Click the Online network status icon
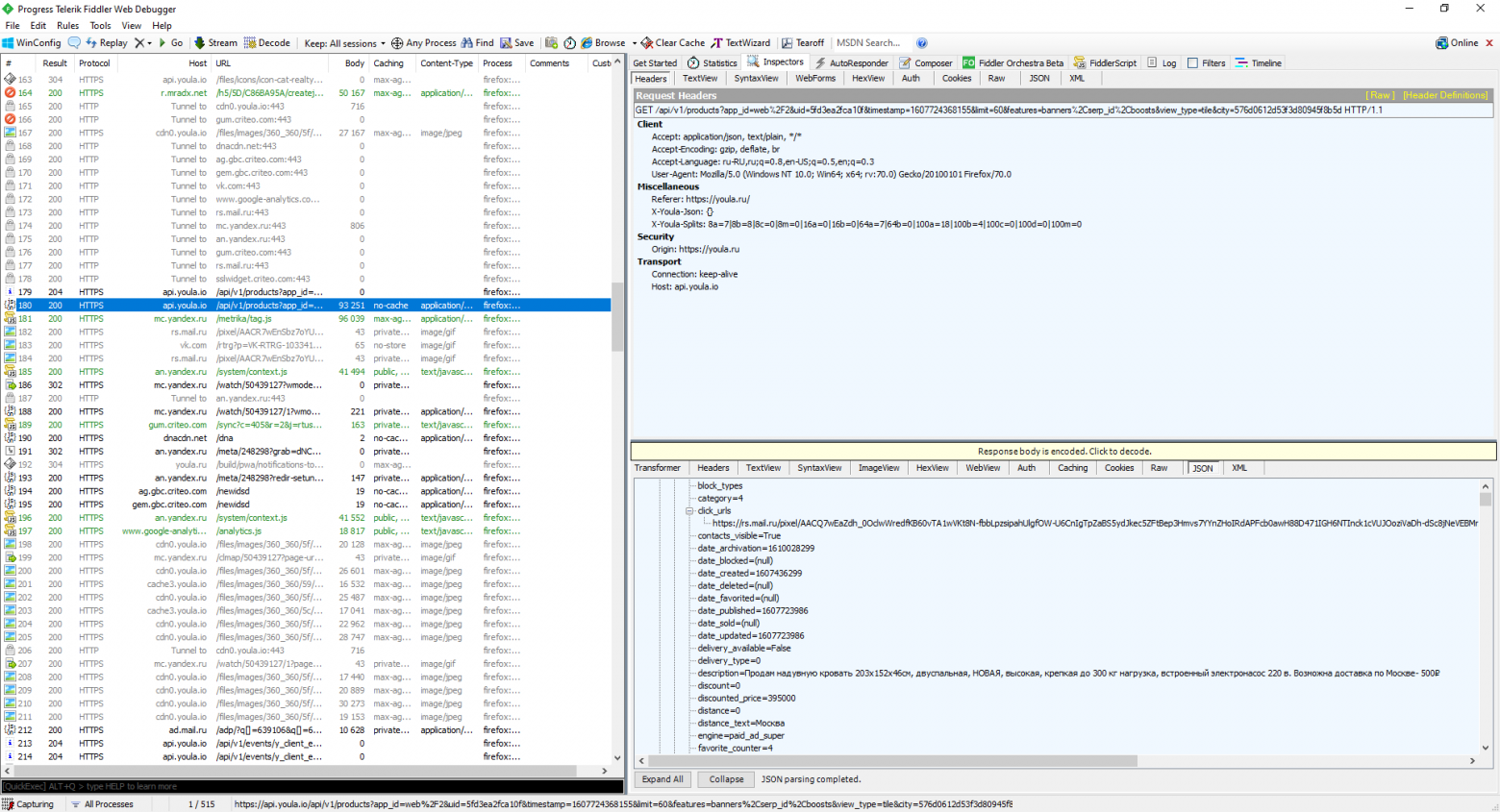This screenshot has height=812, width=1500. click(1442, 43)
